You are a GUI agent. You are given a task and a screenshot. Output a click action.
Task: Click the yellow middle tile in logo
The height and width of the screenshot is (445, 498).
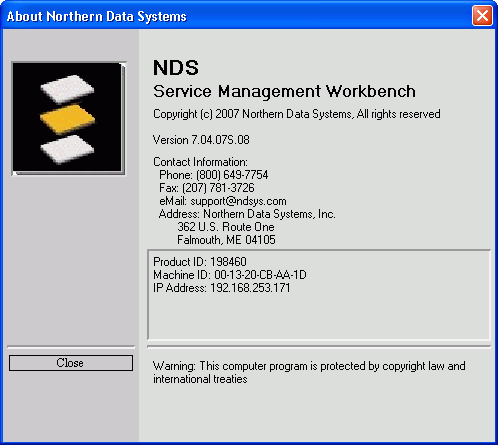68,119
